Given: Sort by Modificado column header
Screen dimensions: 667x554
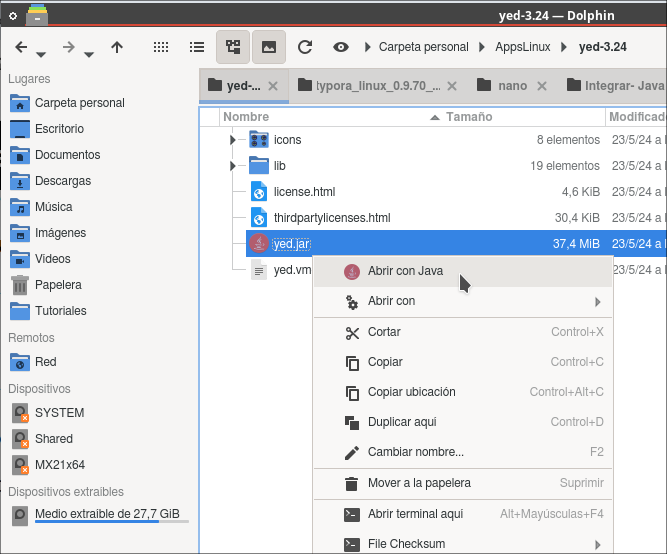Looking at the screenshot, I should click(x=636, y=117).
